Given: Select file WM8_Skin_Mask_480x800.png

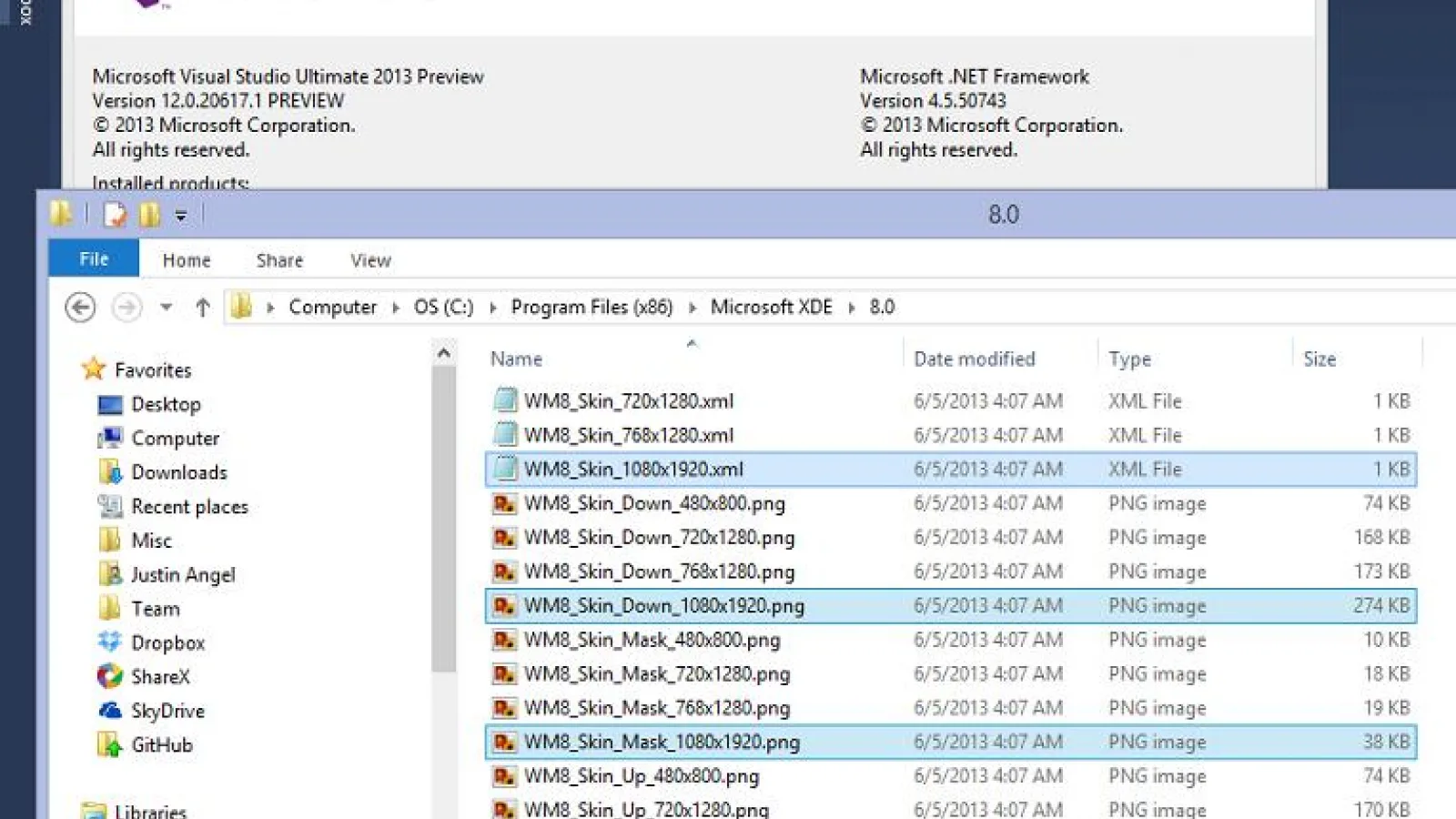Looking at the screenshot, I should tap(951, 640).
